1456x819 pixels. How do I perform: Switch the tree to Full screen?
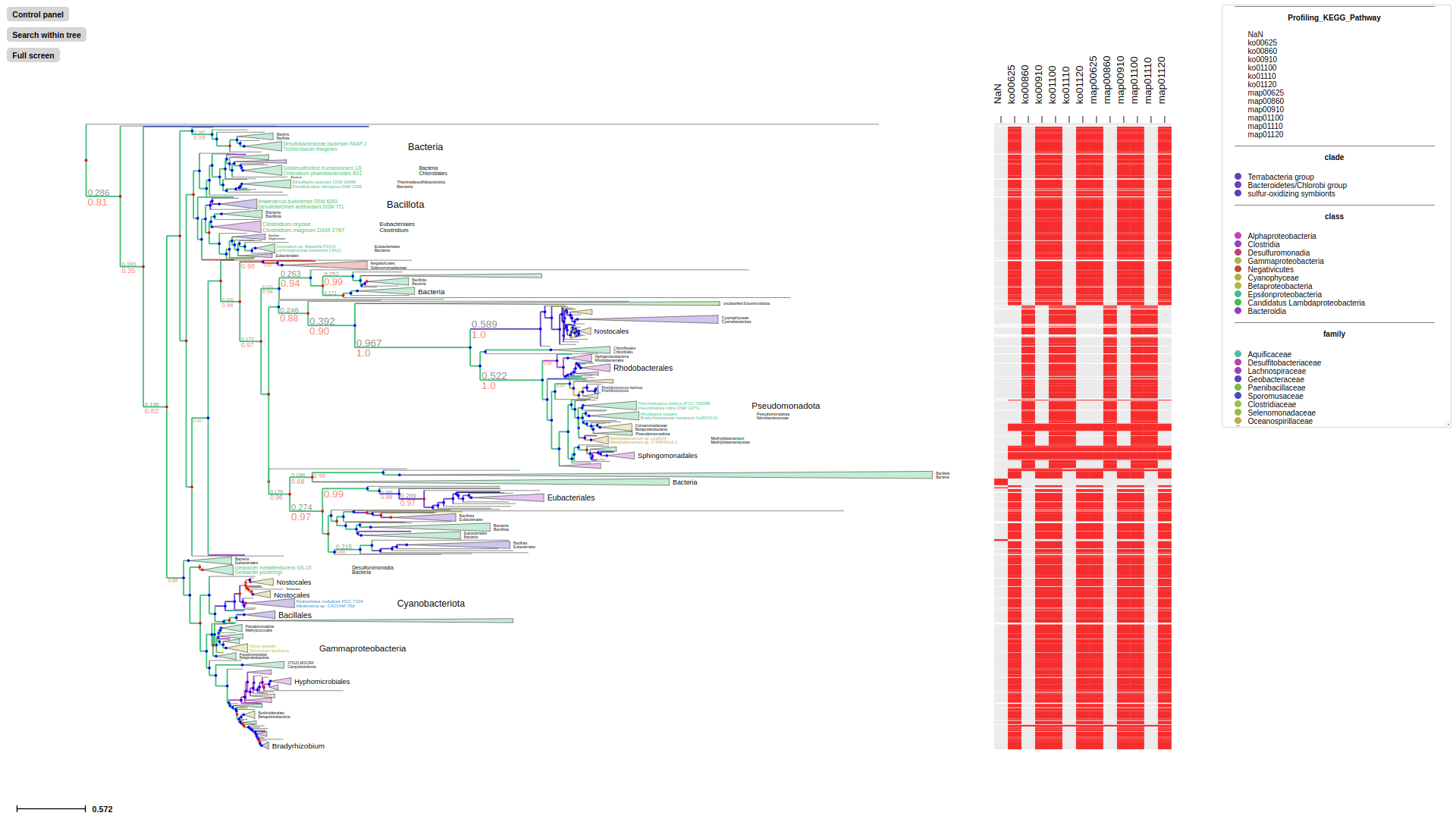tap(33, 55)
